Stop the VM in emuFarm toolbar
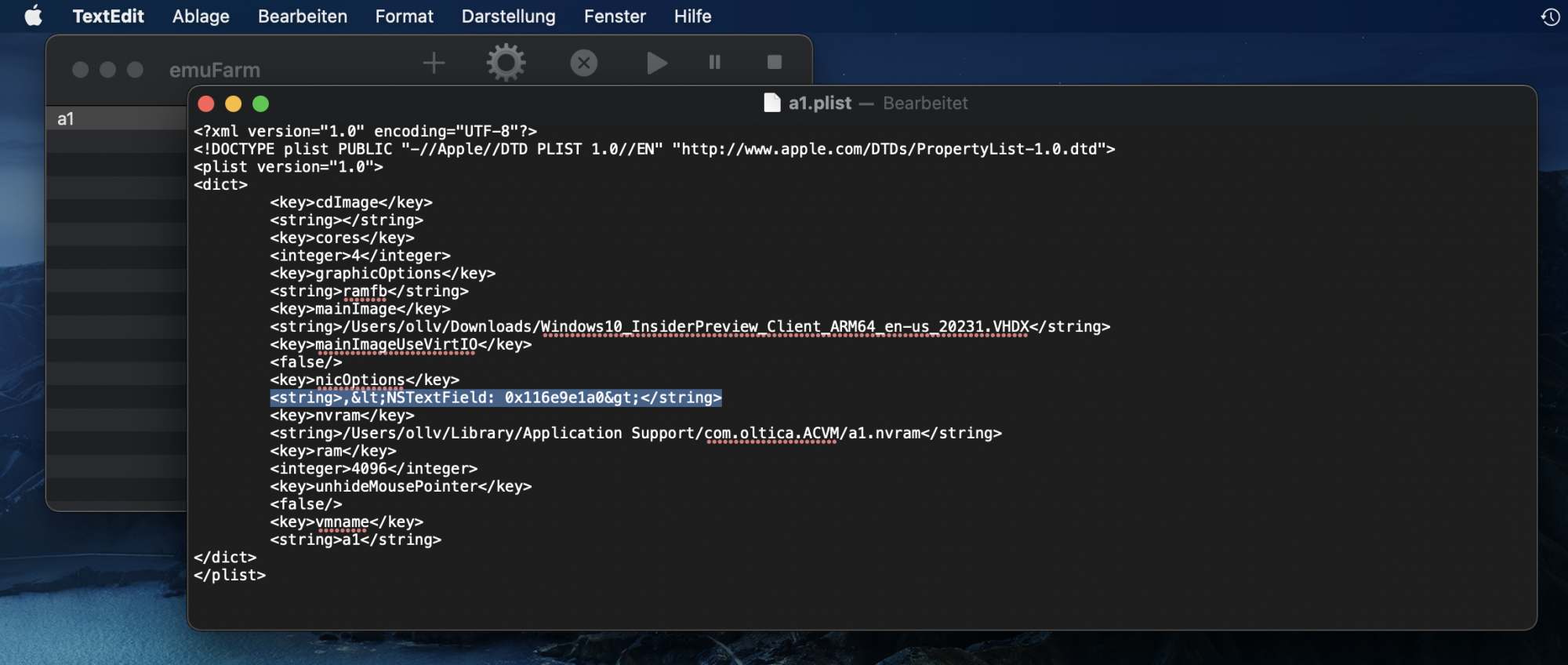 pos(774,62)
